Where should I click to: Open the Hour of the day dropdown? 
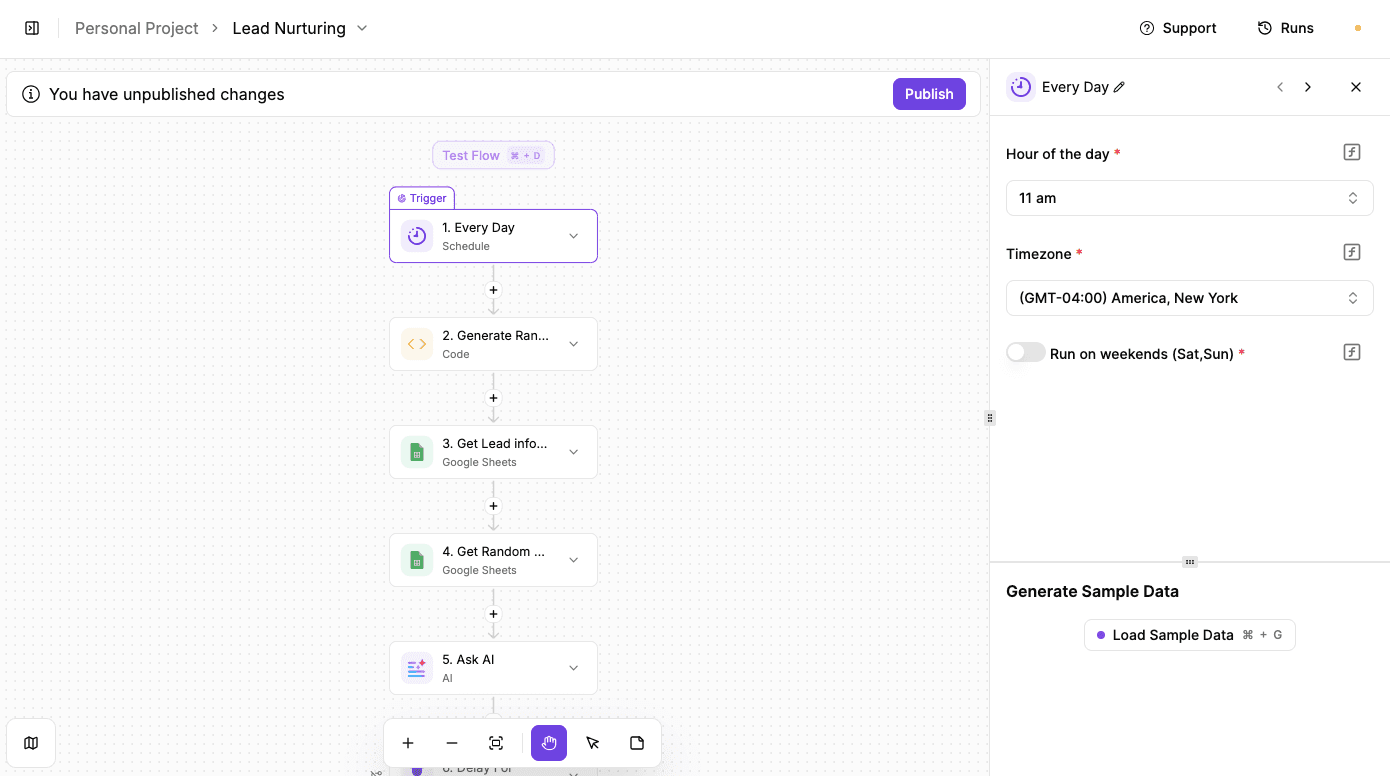pyautogui.click(x=1189, y=197)
